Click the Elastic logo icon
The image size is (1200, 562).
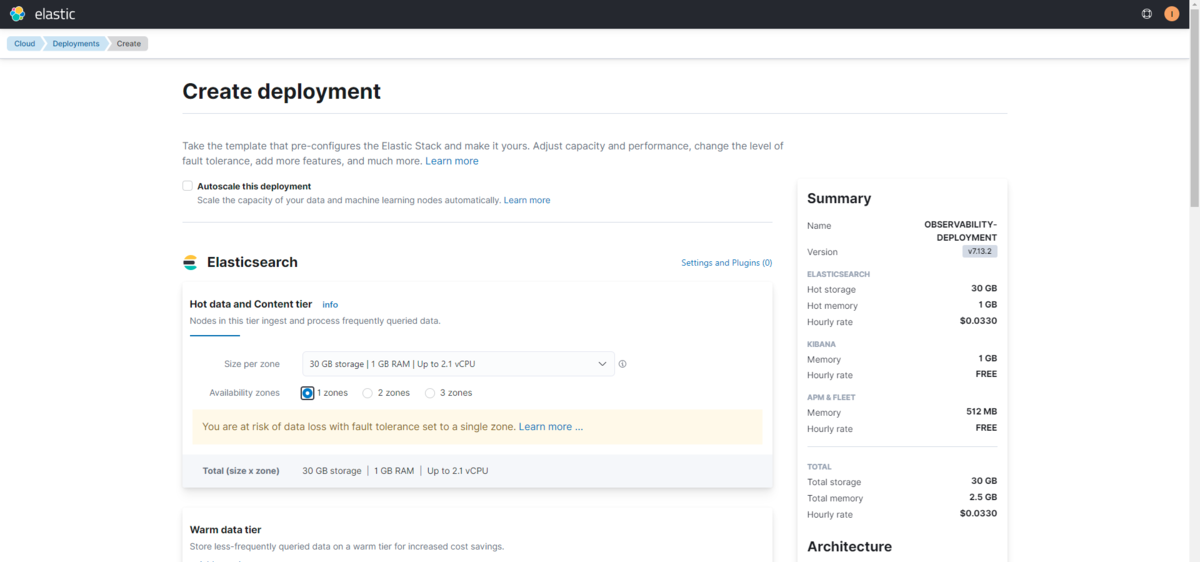tap(17, 14)
